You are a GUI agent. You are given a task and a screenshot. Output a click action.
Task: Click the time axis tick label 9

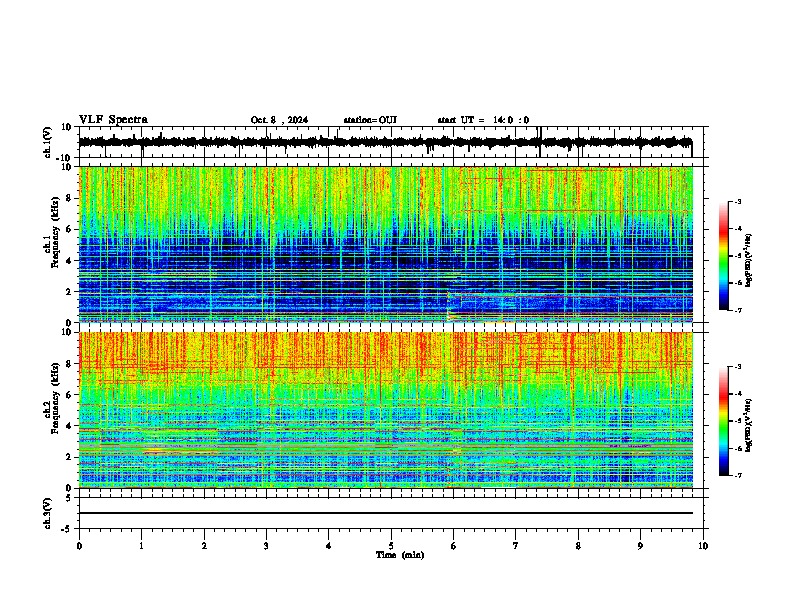640,546
